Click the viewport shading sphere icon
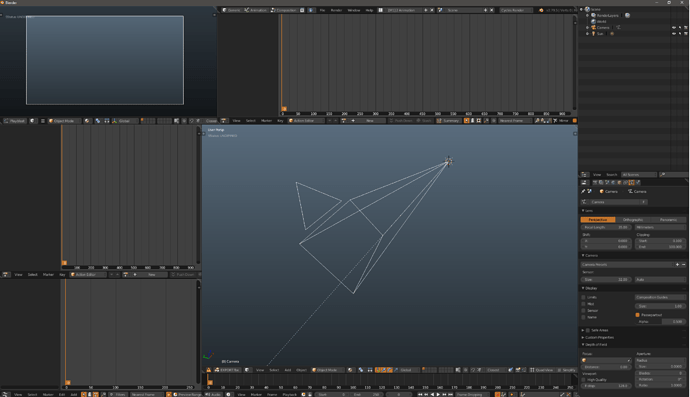The image size is (690, 397). (350, 370)
